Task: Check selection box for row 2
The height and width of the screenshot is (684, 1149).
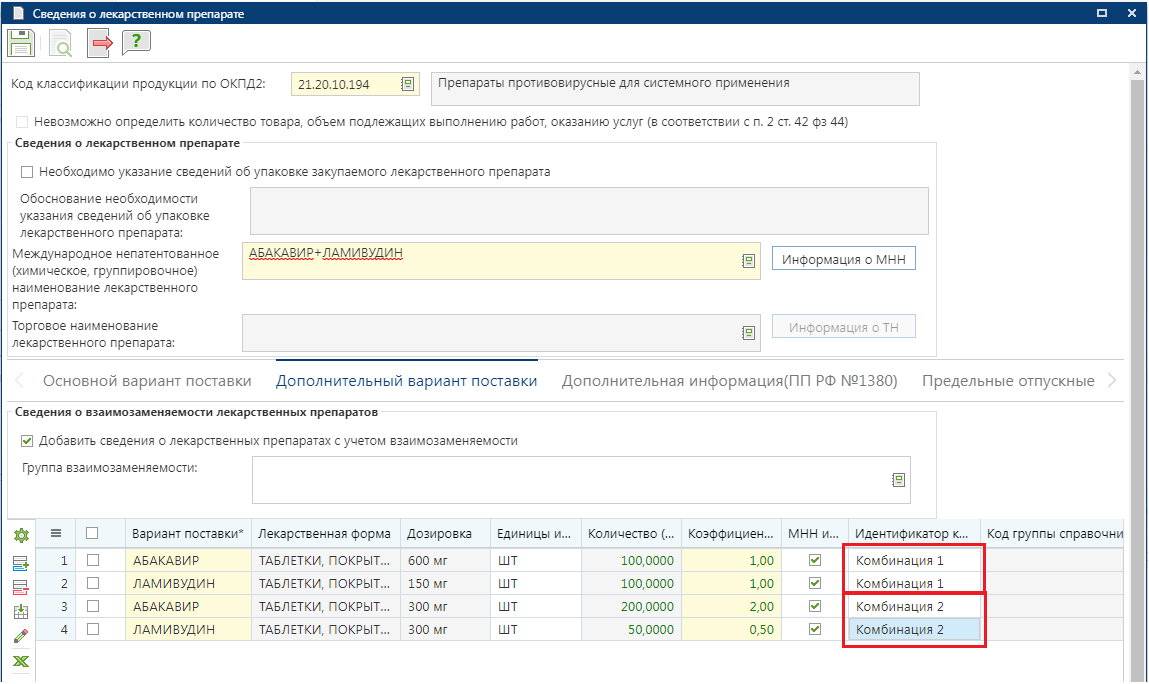Action: coord(92,583)
